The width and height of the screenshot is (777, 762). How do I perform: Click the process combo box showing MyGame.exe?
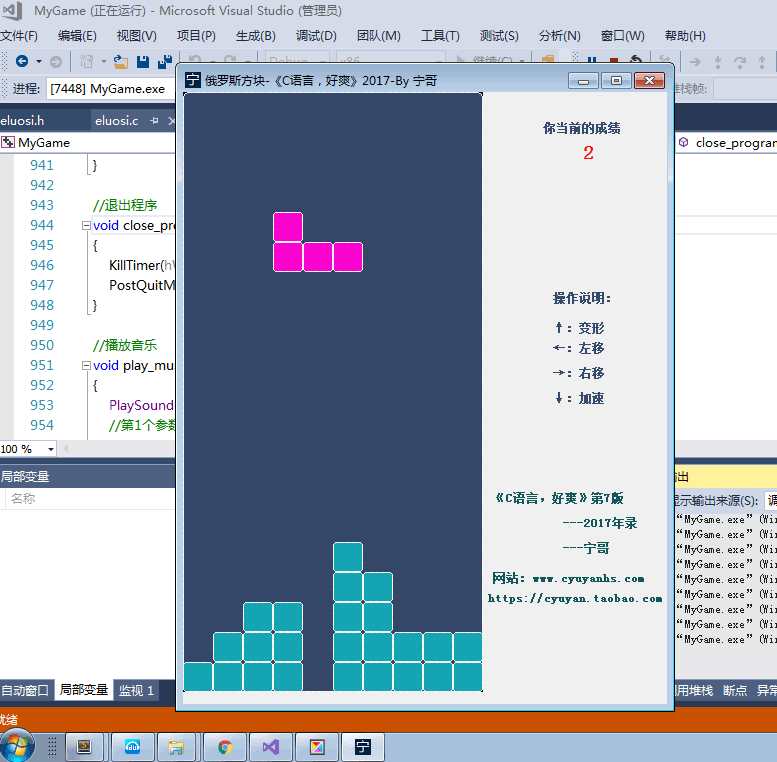(x=111, y=89)
